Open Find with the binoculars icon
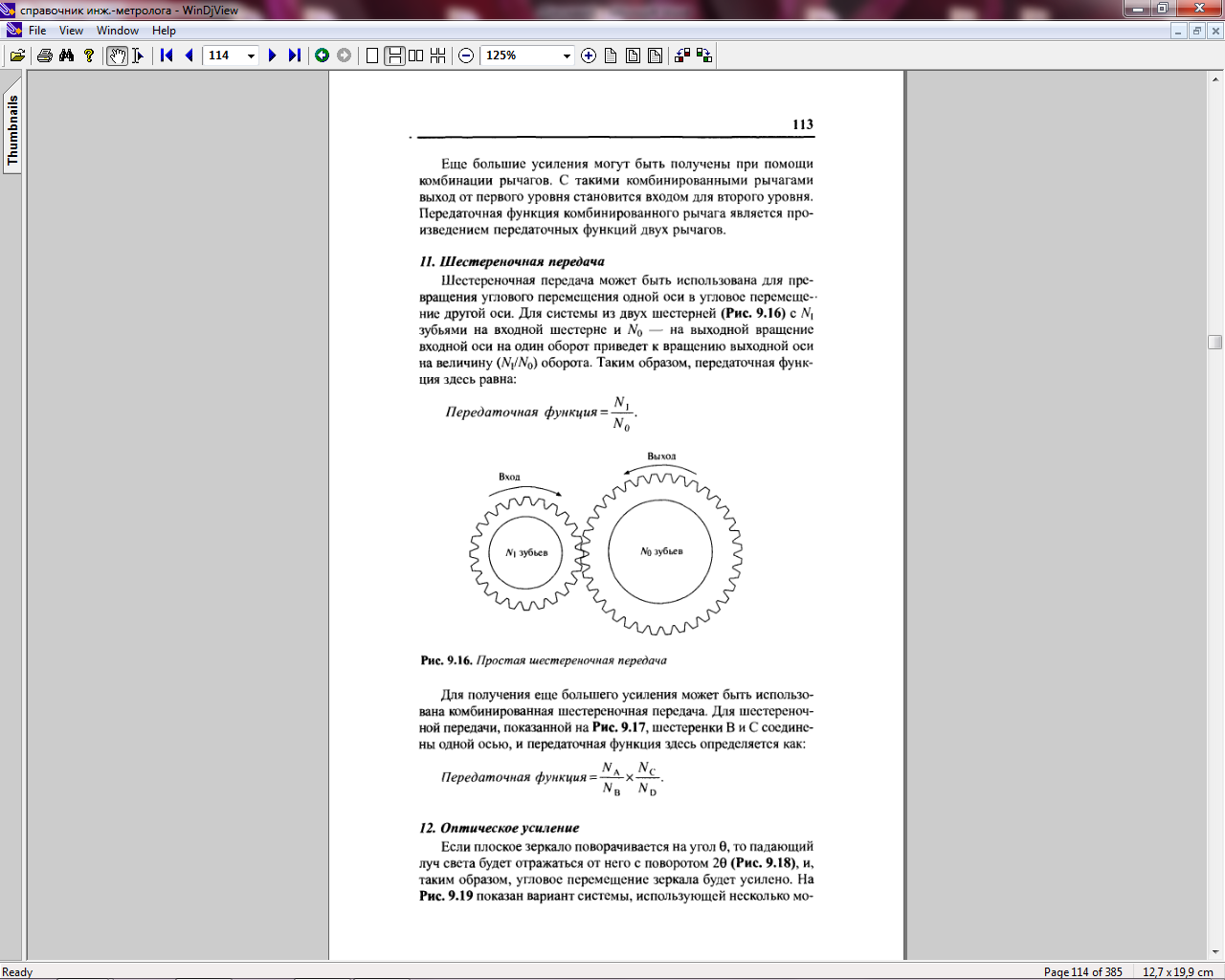The width and height of the screenshot is (1225, 980). point(66,56)
